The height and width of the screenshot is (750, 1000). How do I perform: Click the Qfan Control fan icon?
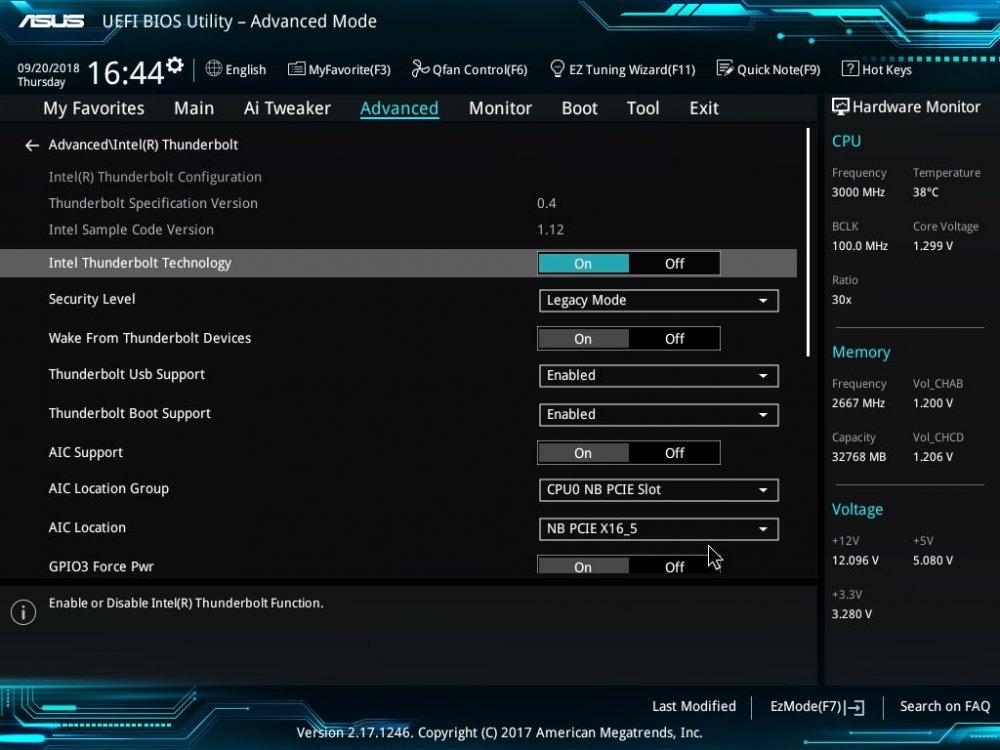420,68
